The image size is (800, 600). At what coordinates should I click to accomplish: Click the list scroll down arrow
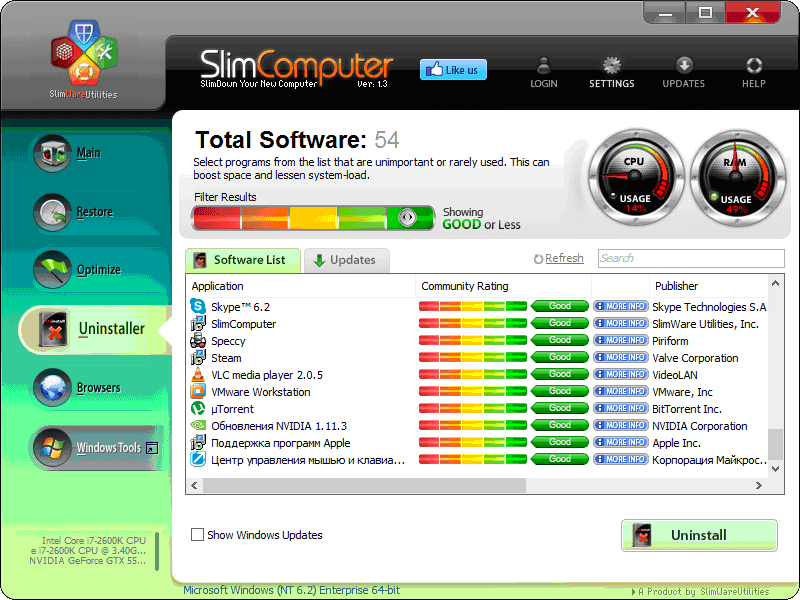click(776, 468)
